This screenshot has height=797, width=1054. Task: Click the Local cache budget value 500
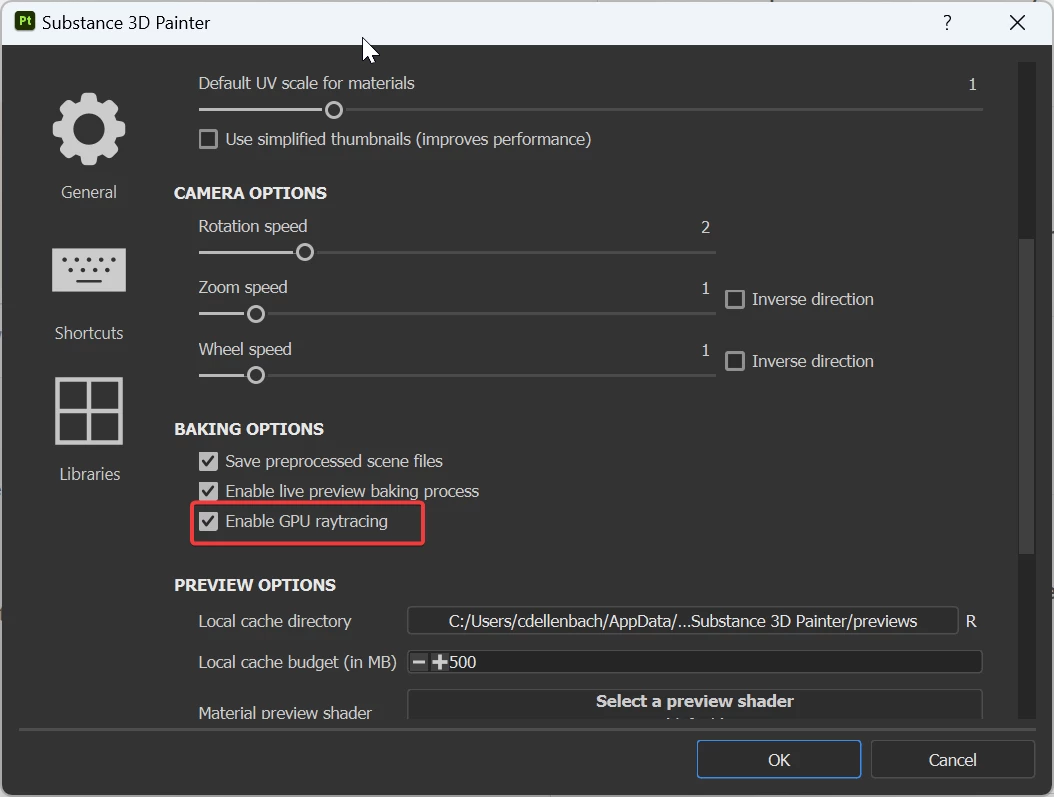(x=462, y=662)
